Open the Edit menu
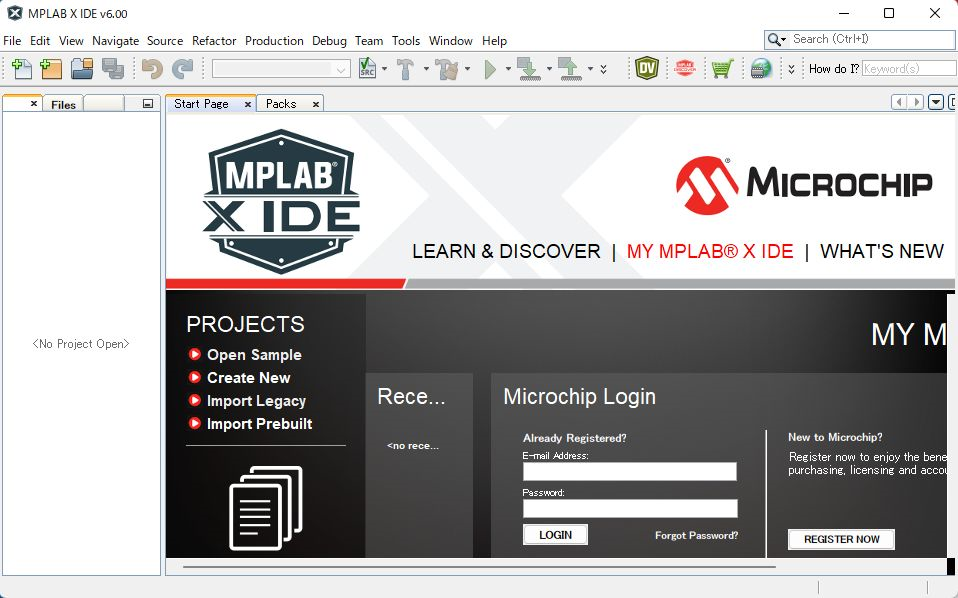 (40, 41)
